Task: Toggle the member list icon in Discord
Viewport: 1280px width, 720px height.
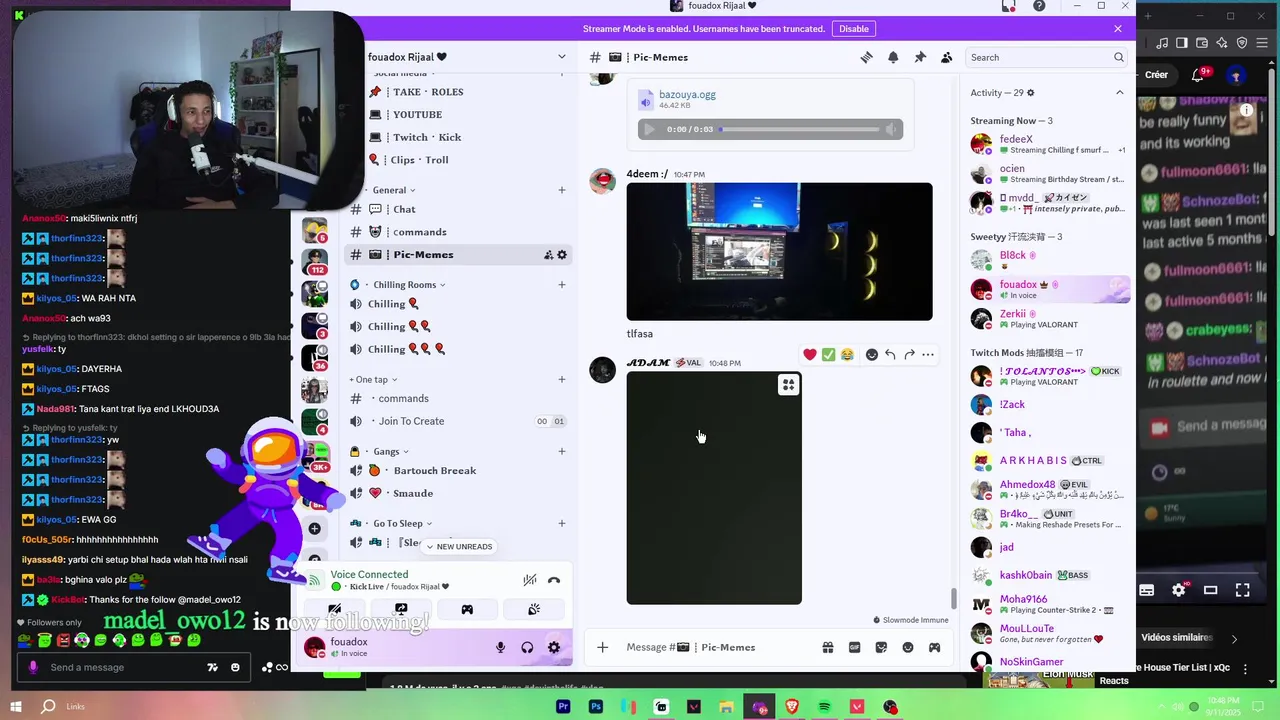Action: 946,57
